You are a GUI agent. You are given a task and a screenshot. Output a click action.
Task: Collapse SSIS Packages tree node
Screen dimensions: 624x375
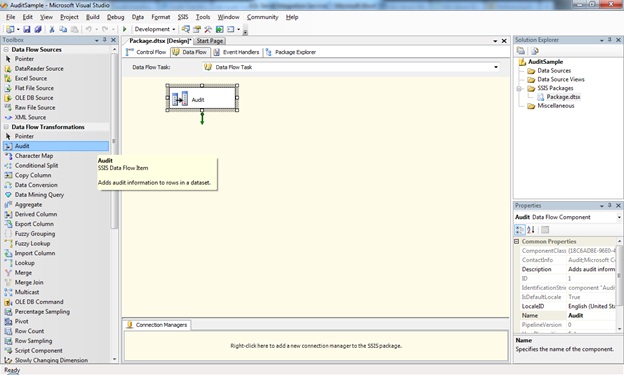519,88
